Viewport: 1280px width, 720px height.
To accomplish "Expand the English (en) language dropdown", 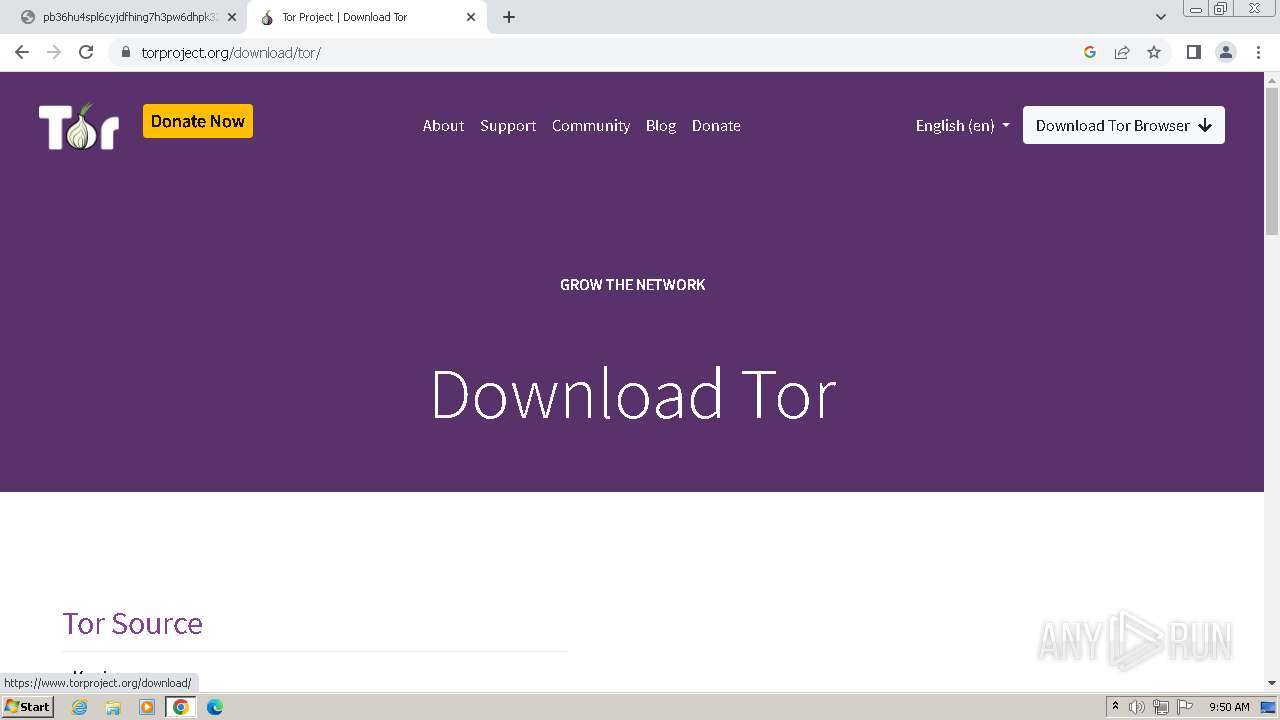I will click(x=963, y=126).
